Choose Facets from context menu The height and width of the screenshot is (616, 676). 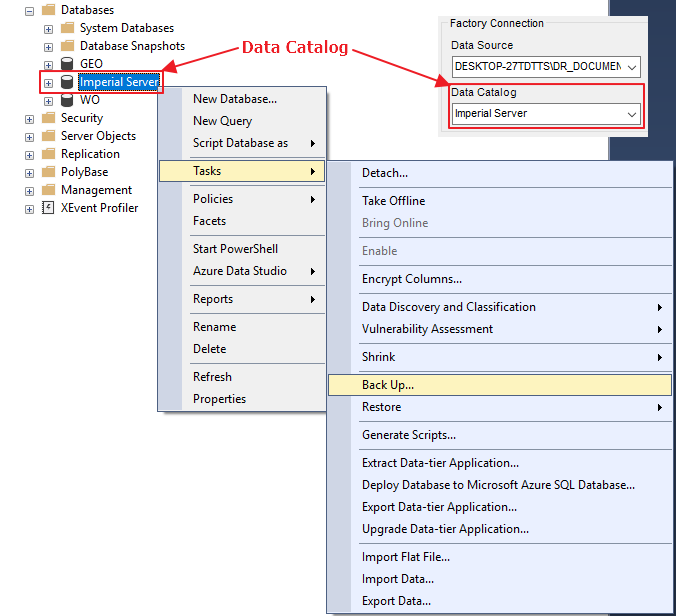tap(242, 221)
